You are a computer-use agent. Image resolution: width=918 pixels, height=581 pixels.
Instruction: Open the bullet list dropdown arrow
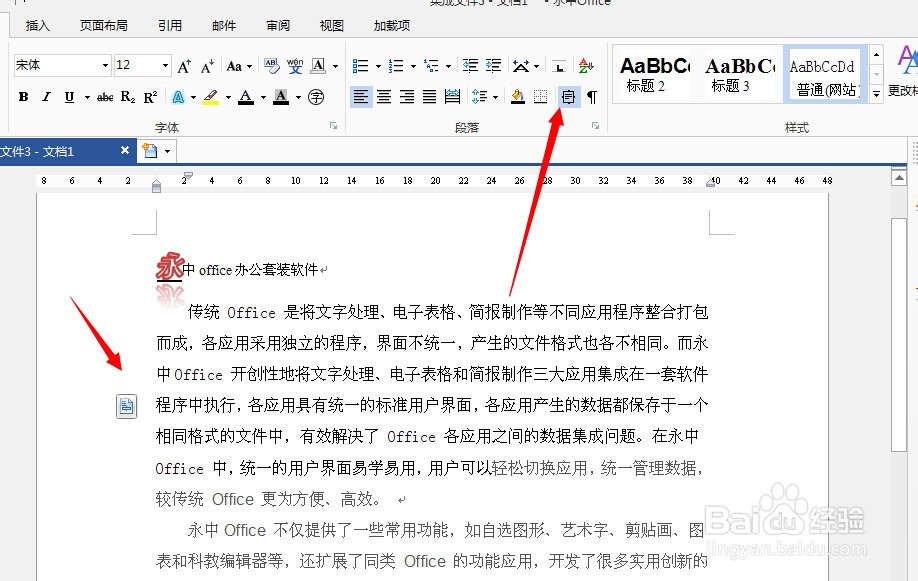click(x=378, y=66)
